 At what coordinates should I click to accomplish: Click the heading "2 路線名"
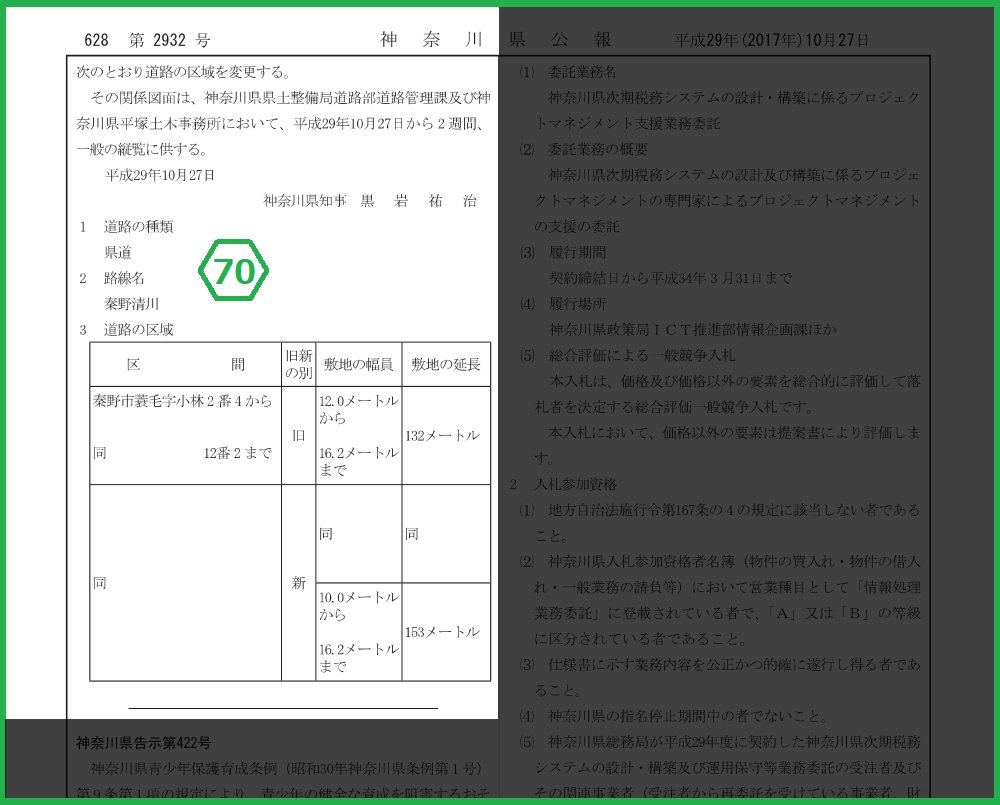point(112,278)
